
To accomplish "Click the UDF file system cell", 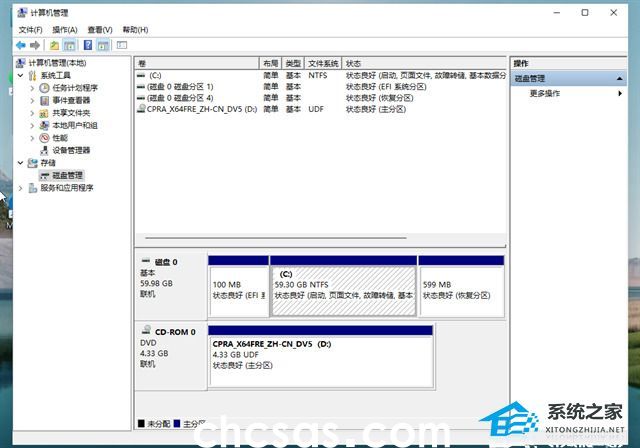I will (316, 109).
